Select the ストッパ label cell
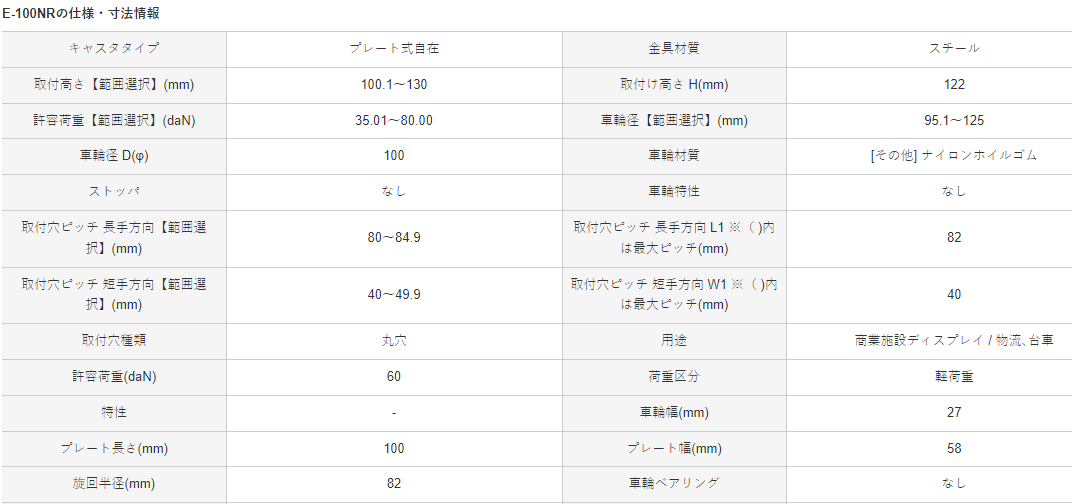1072x504 pixels. 114,191
